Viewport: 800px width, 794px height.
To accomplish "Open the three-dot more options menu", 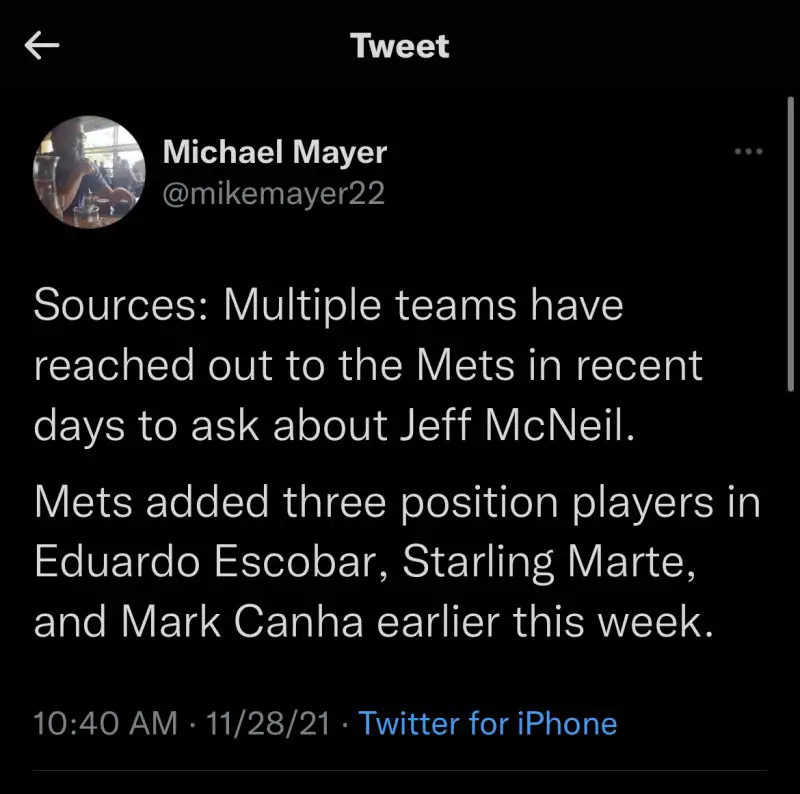I will coord(748,153).
